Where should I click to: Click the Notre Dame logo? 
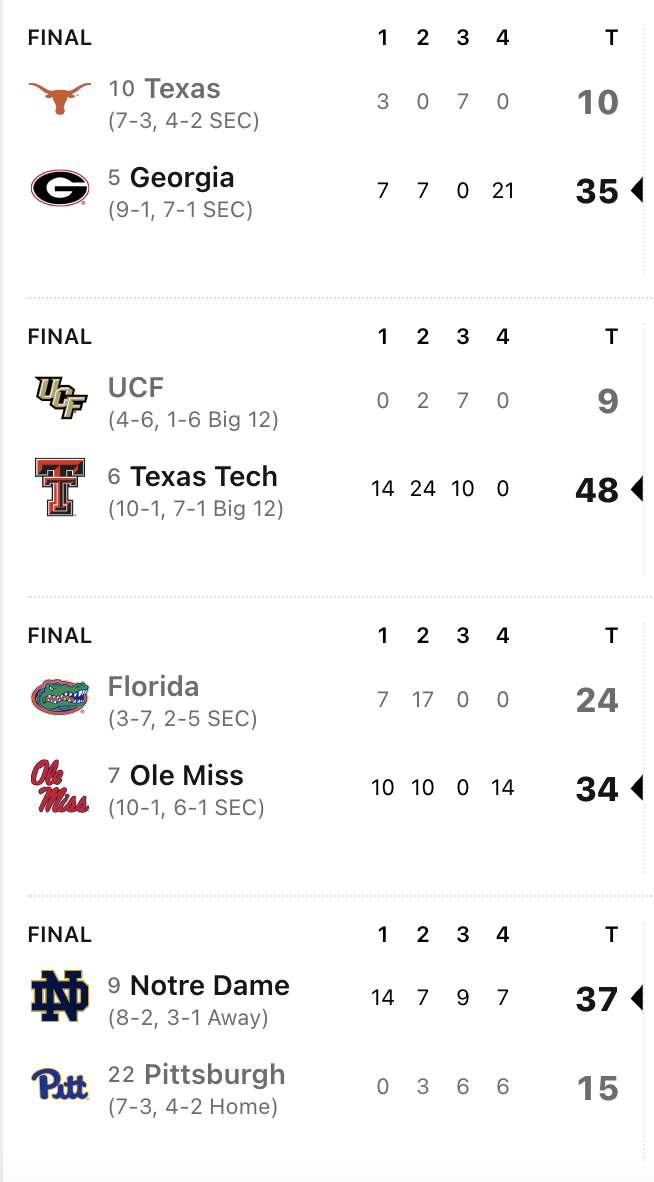60,996
